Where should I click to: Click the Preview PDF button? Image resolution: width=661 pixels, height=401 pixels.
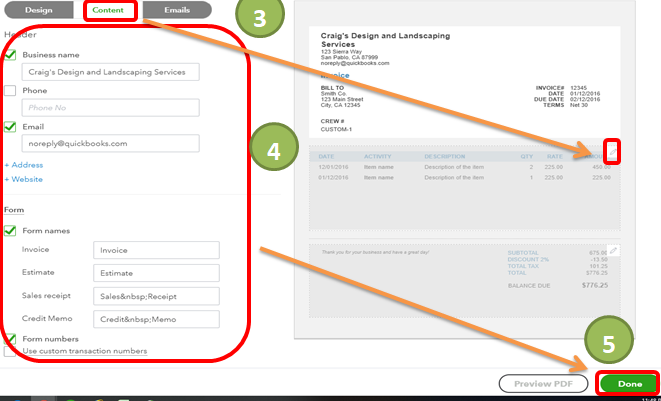(543, 384)
